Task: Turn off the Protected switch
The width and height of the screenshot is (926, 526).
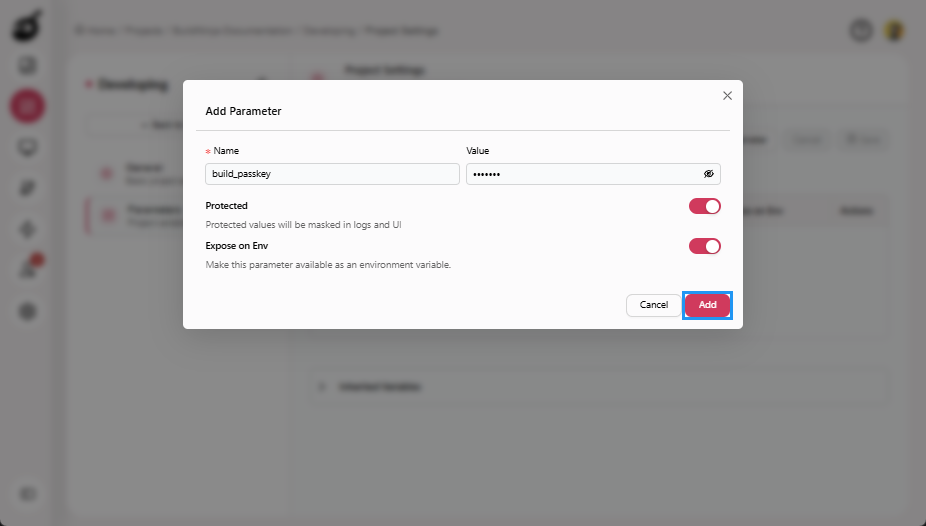Action: coord(705,206)
